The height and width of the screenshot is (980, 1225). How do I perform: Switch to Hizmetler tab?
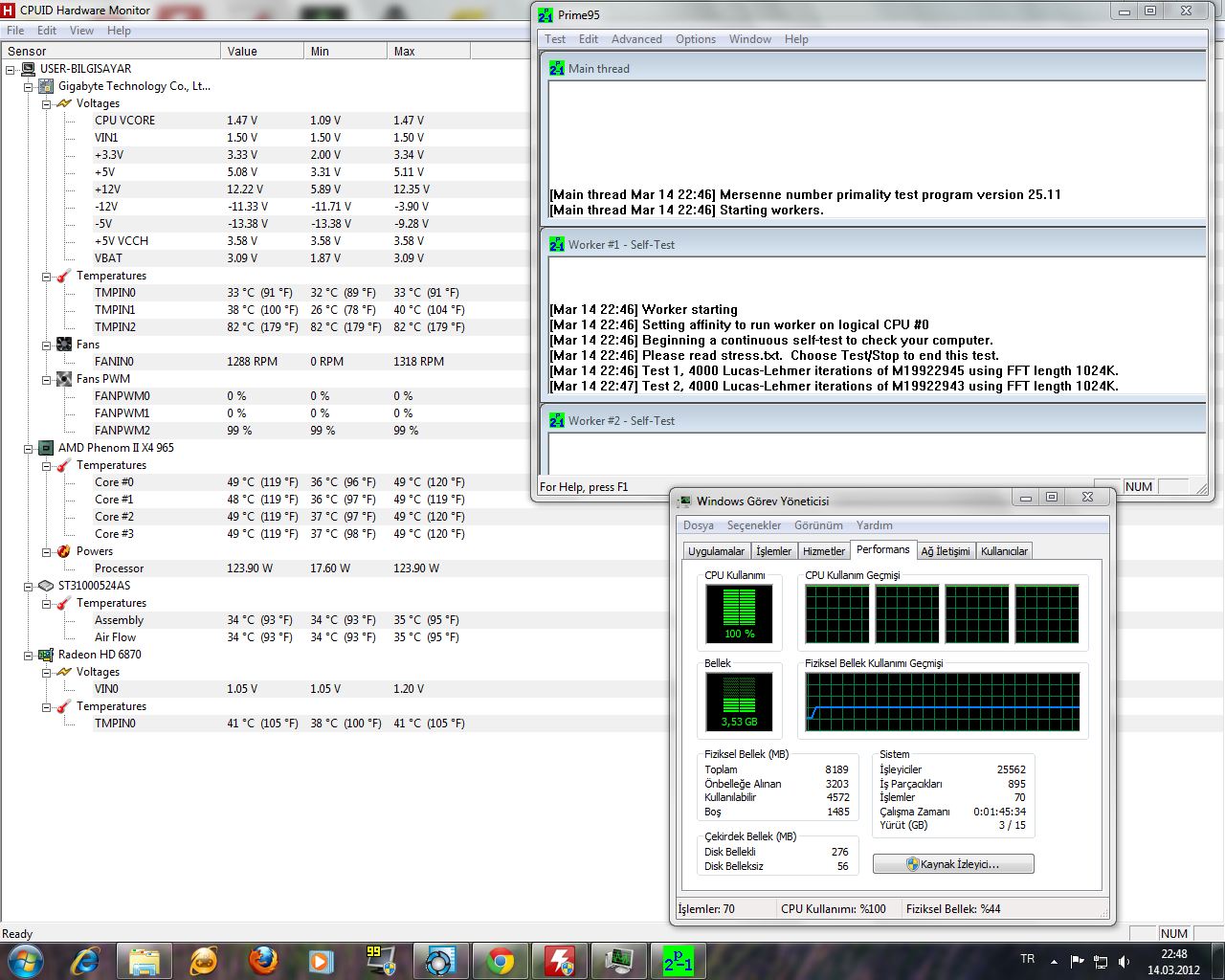824,551
